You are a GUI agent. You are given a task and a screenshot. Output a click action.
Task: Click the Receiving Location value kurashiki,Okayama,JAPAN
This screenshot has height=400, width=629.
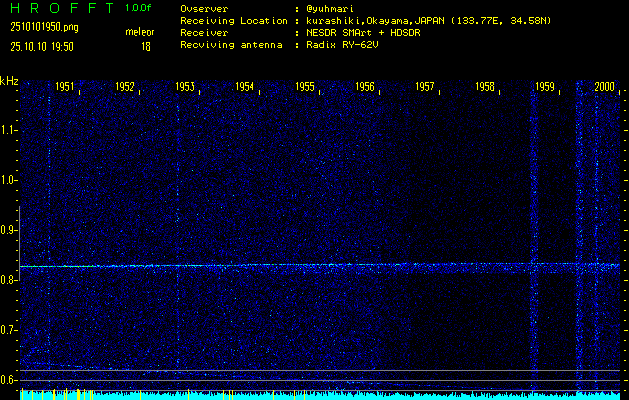(x=375, y=21)
